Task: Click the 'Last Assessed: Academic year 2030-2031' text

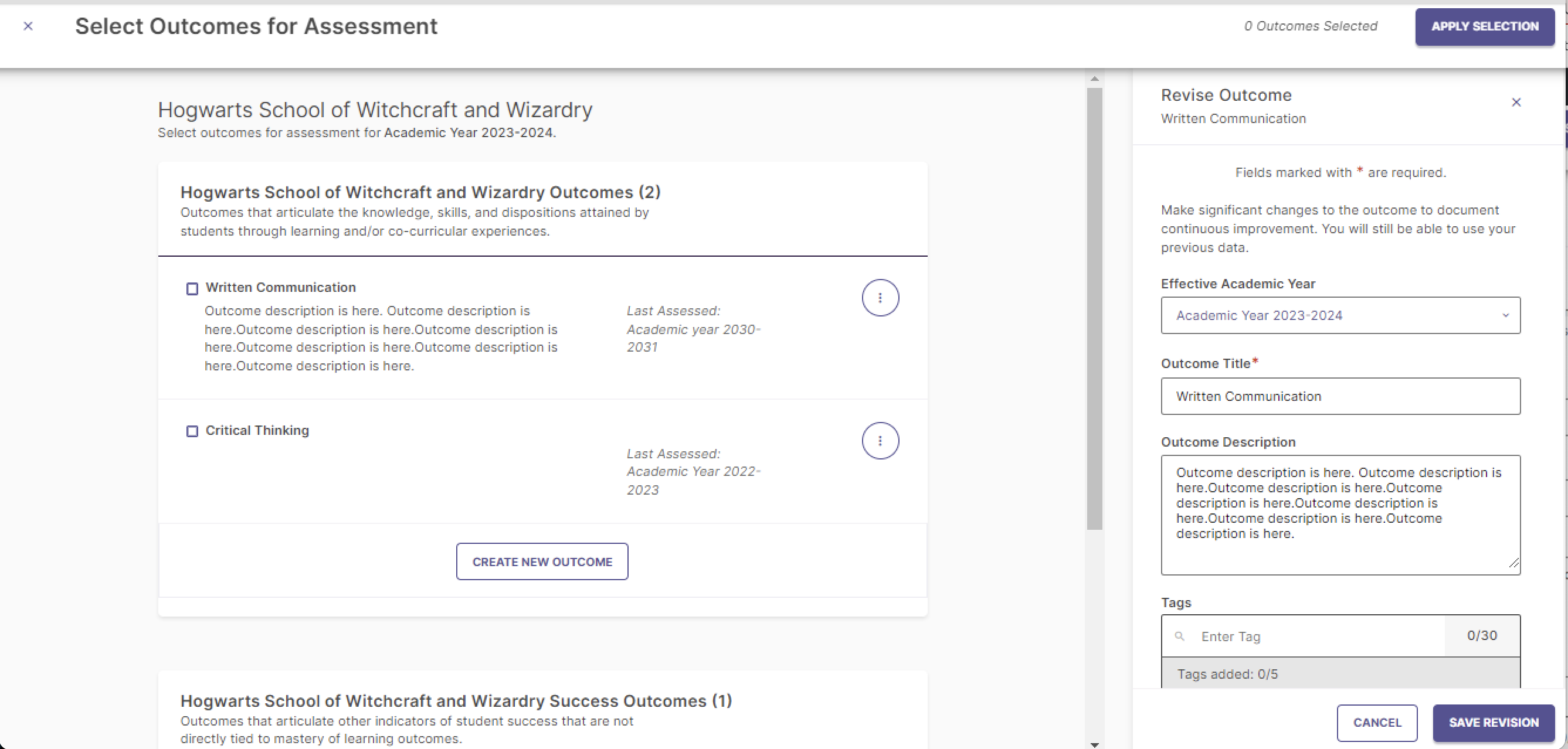Action: point(694,329)
